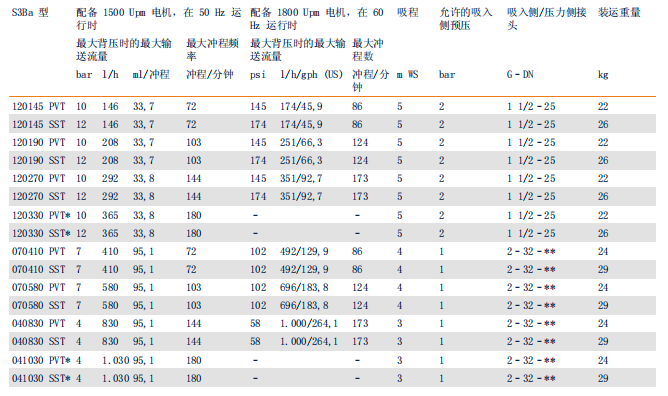Click the 120330 PVT* model entry

[41, 215]
